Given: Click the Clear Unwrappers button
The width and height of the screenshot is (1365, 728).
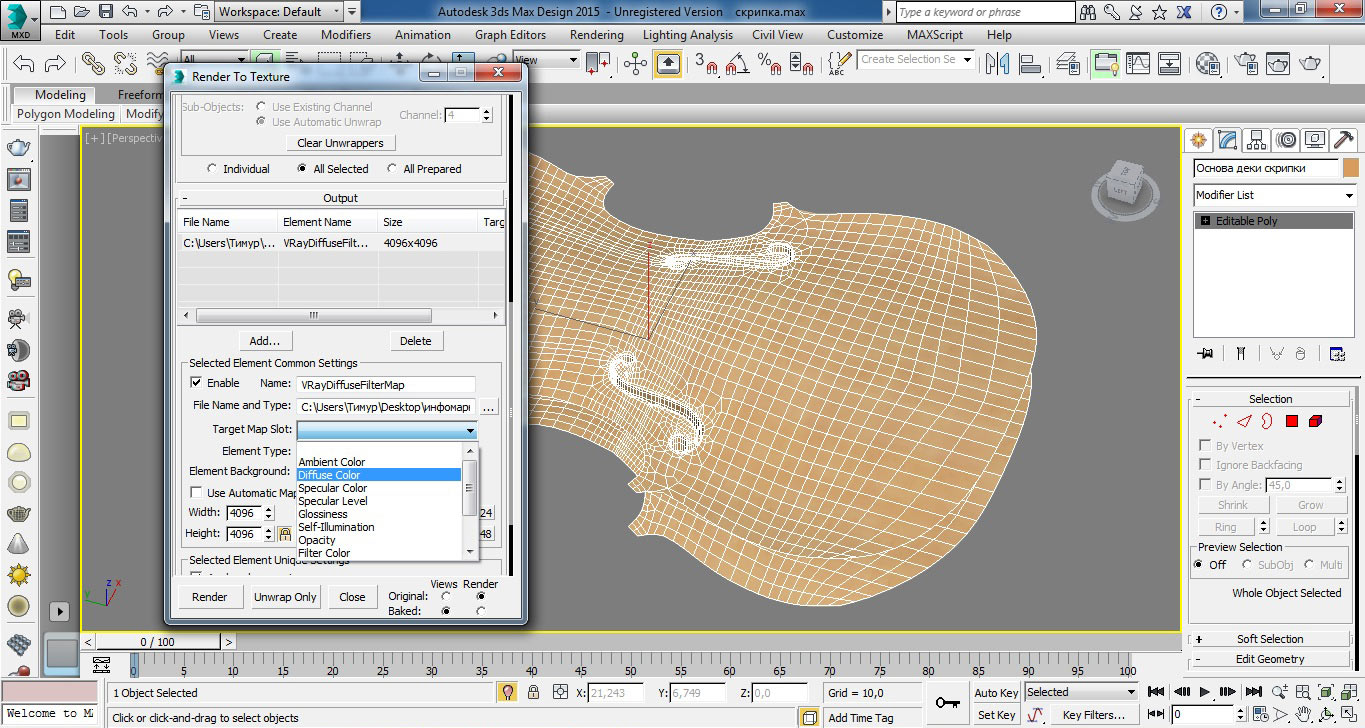Looking at the screenshot, I should [x=340, y=143].
